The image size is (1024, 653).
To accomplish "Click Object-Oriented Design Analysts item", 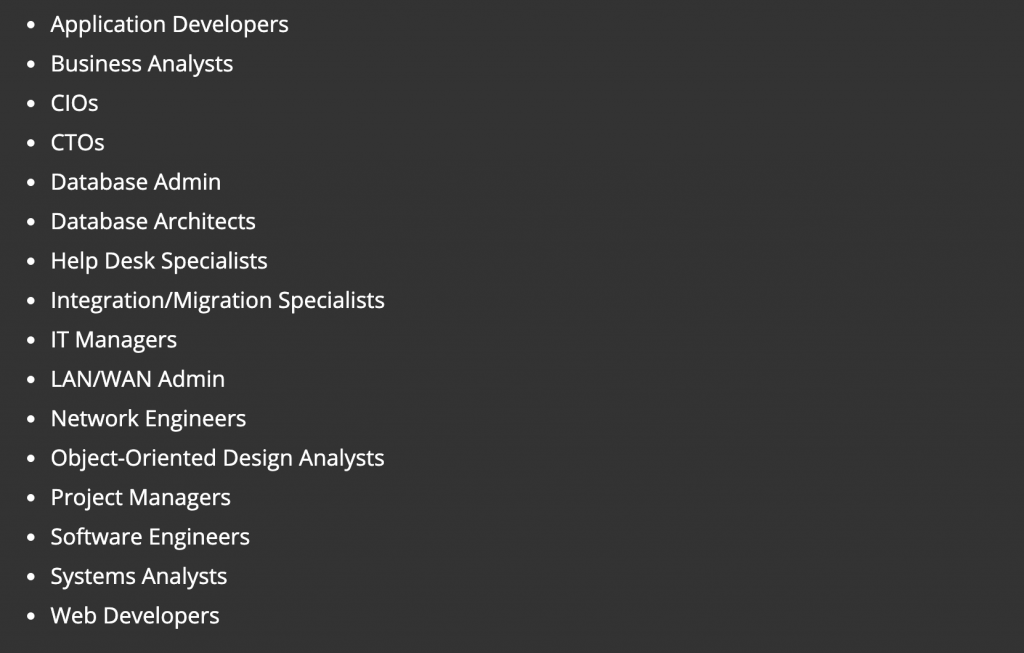I will [x=217, y=458].
